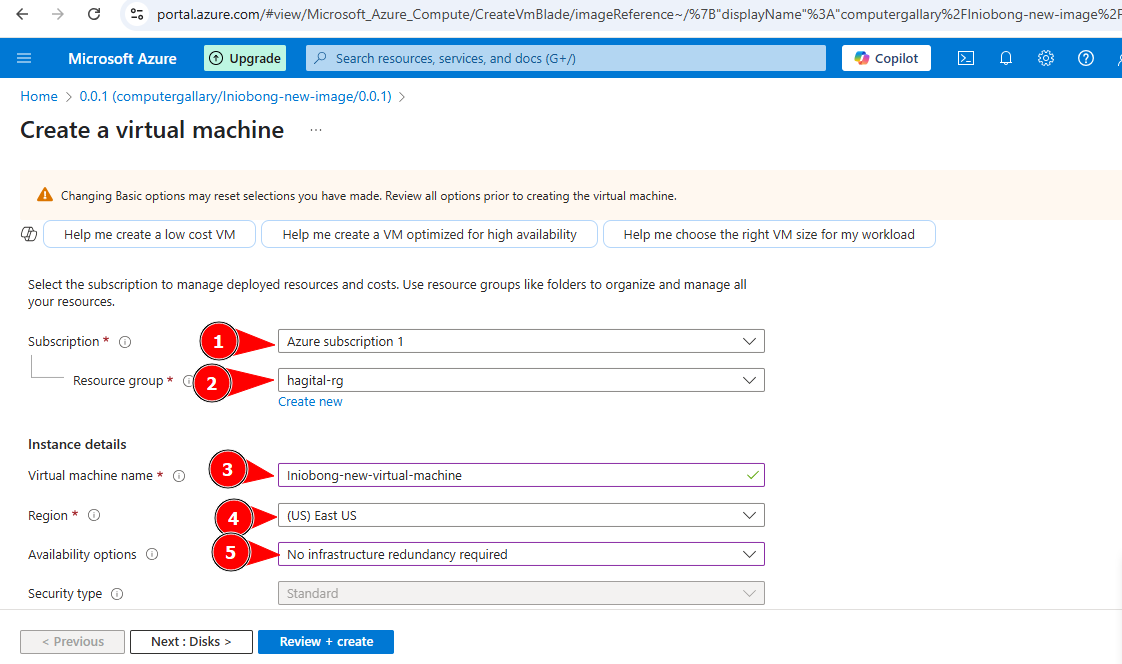Open the Azure portal hamburger menu
1122x664 pixels.
pos(24,58)
